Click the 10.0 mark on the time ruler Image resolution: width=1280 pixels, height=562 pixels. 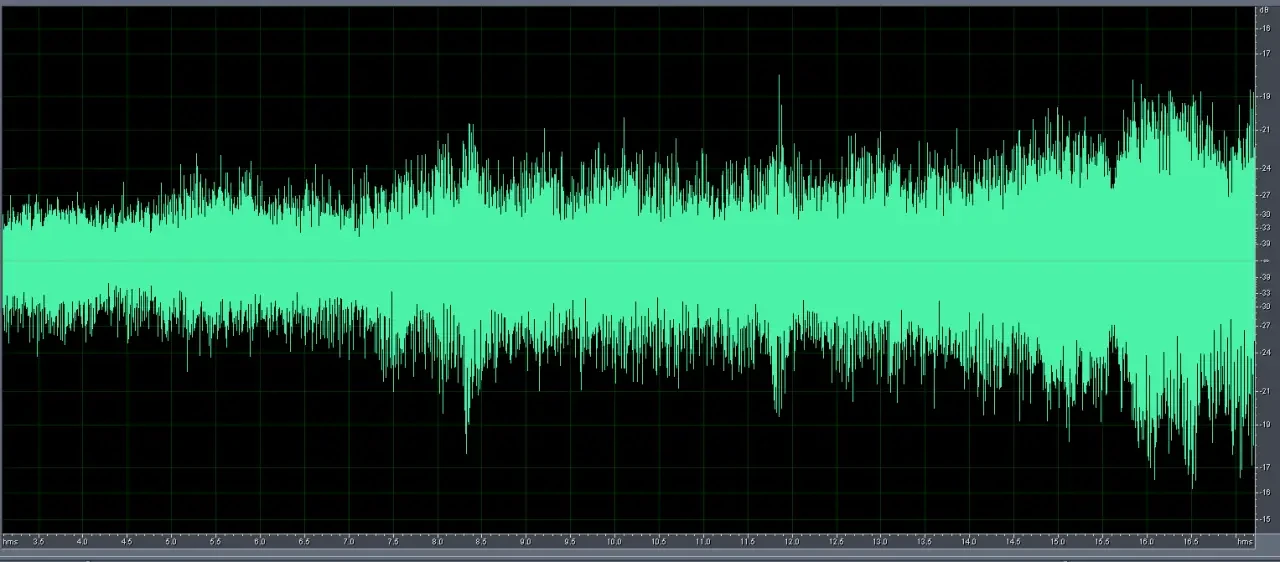point(614,541)
